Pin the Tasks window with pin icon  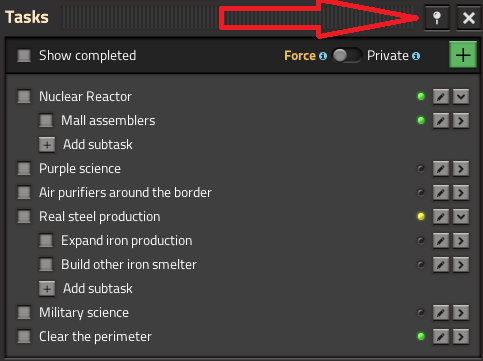pyautogui.click(x=437, y=17)
